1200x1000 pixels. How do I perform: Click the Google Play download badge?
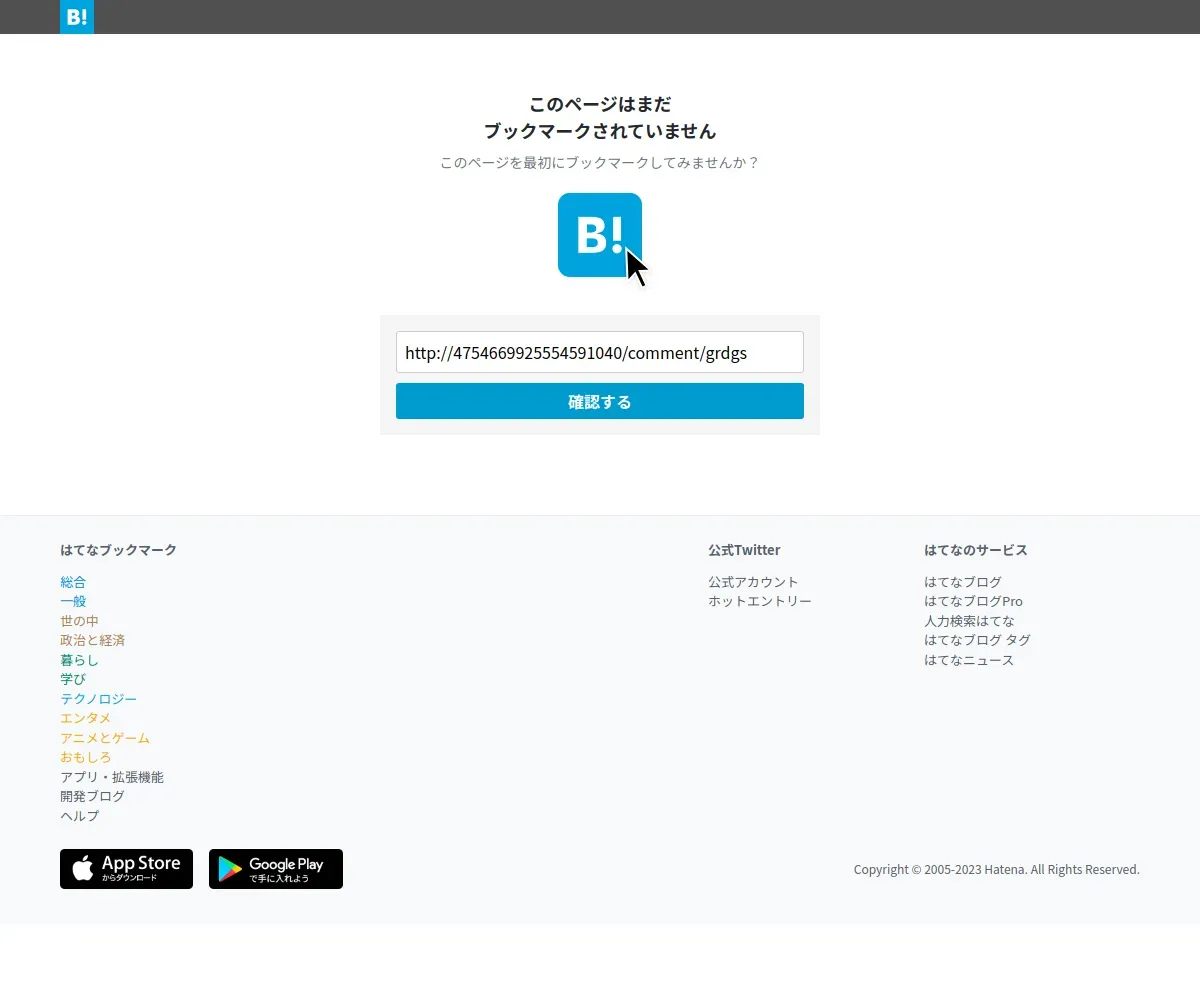click(276, 869)
